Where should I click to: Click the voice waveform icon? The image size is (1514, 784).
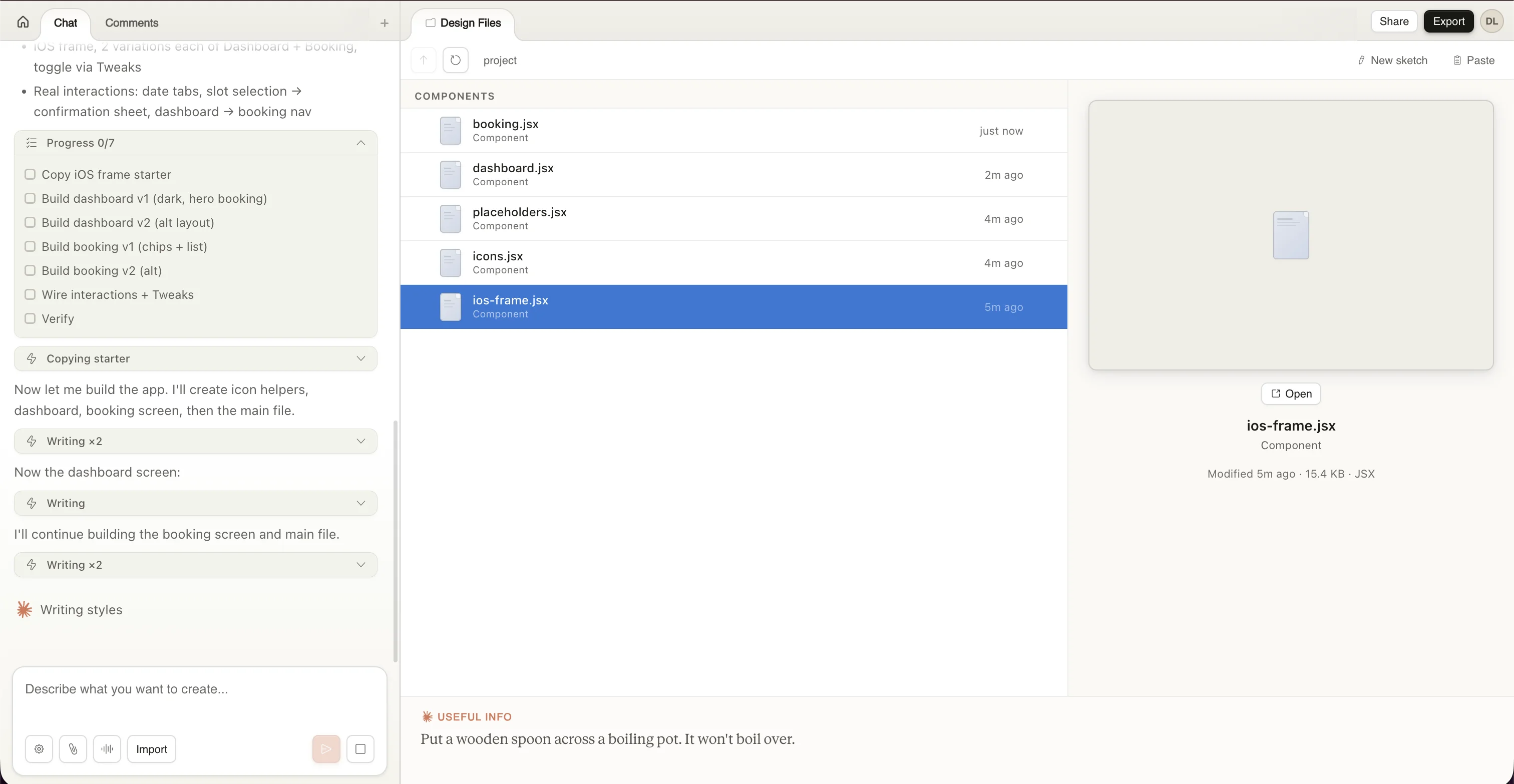pos(107,749)
